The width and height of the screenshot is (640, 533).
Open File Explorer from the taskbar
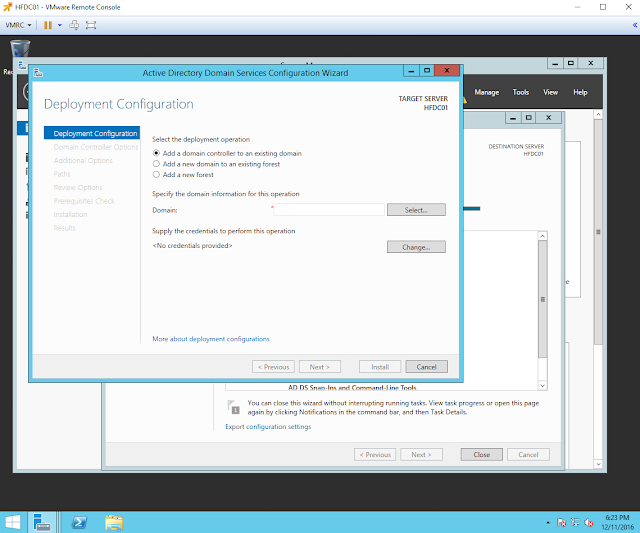click(114, 522)
